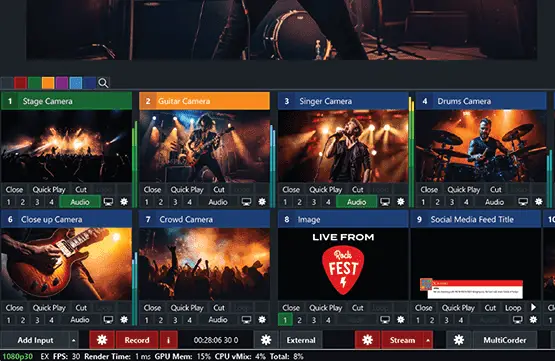The image size is (555, 361).
Task: Play the Social Media Feed Title input
Action: pos(533,307)
